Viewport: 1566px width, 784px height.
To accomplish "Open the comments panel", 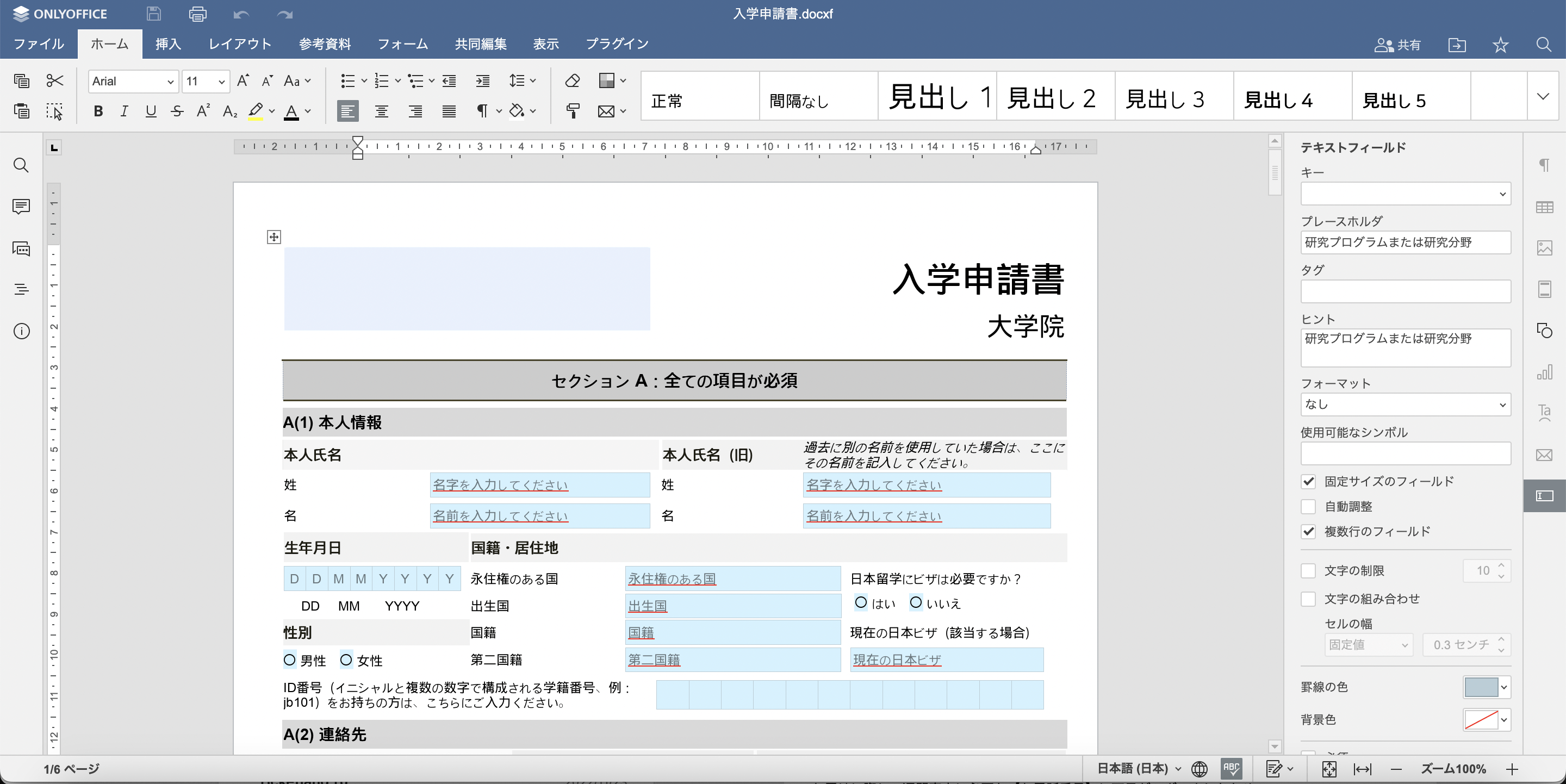I will [21, 207].
